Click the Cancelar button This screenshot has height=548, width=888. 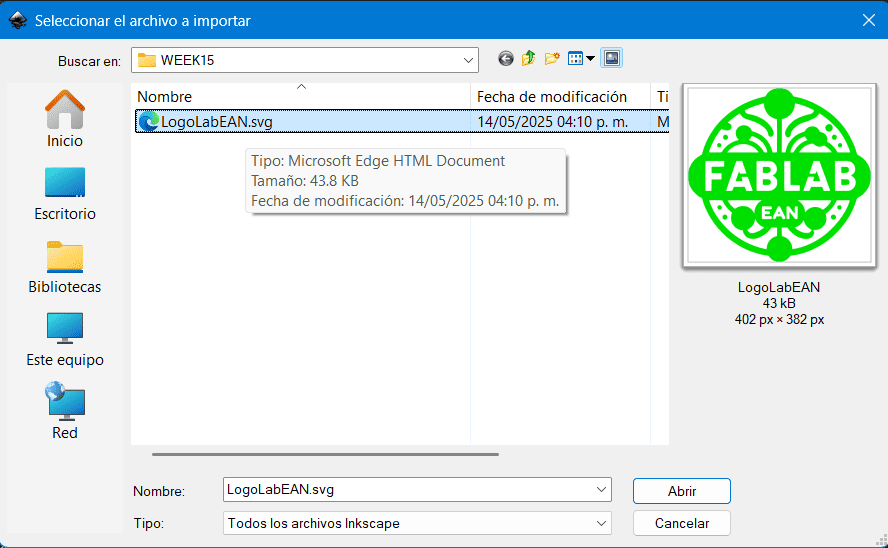(681, 523)
